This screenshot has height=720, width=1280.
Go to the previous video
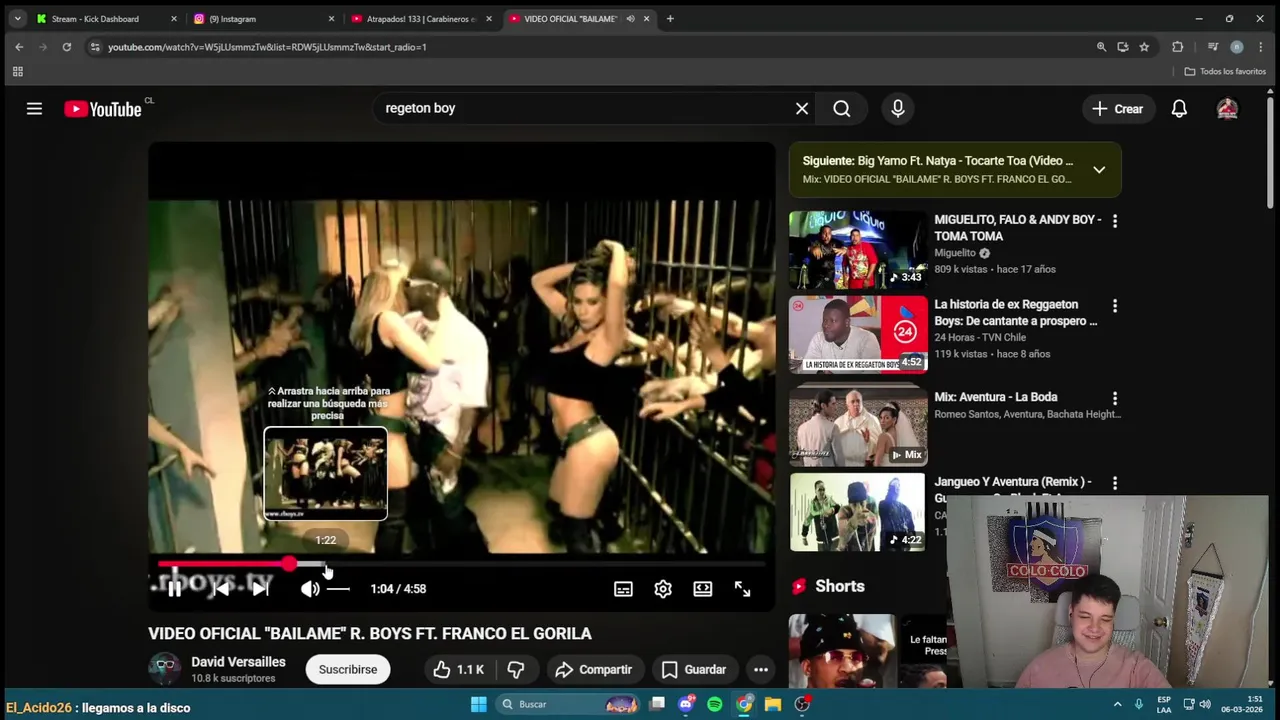pyautogui.click(x=221, y=589)
